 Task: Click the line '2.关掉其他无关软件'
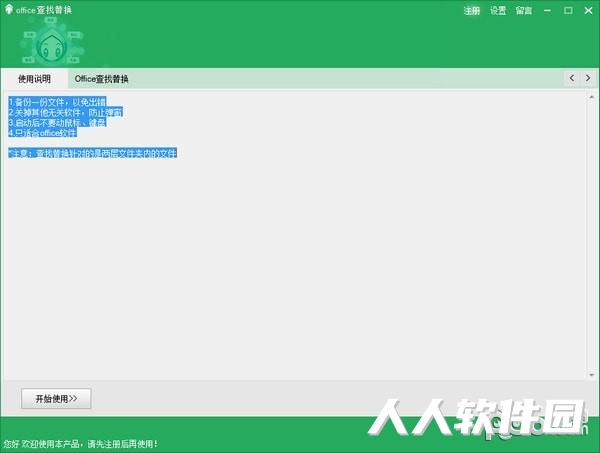point(65,112)
